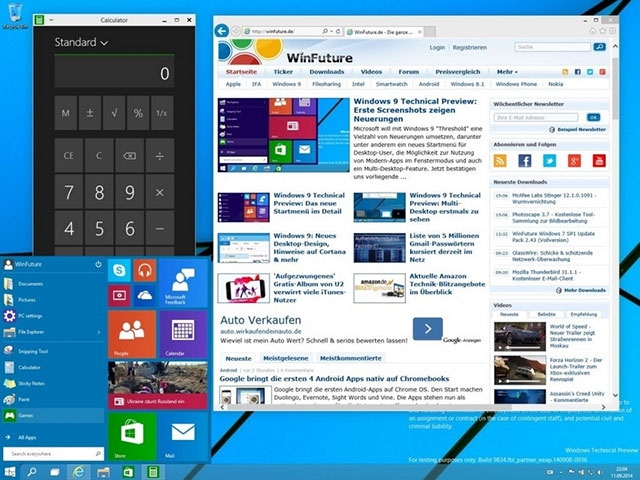The height and width of the screenshot is (480, 640).
Task: Switch to the Meistgelesene tab
Action: pos(286,358)
